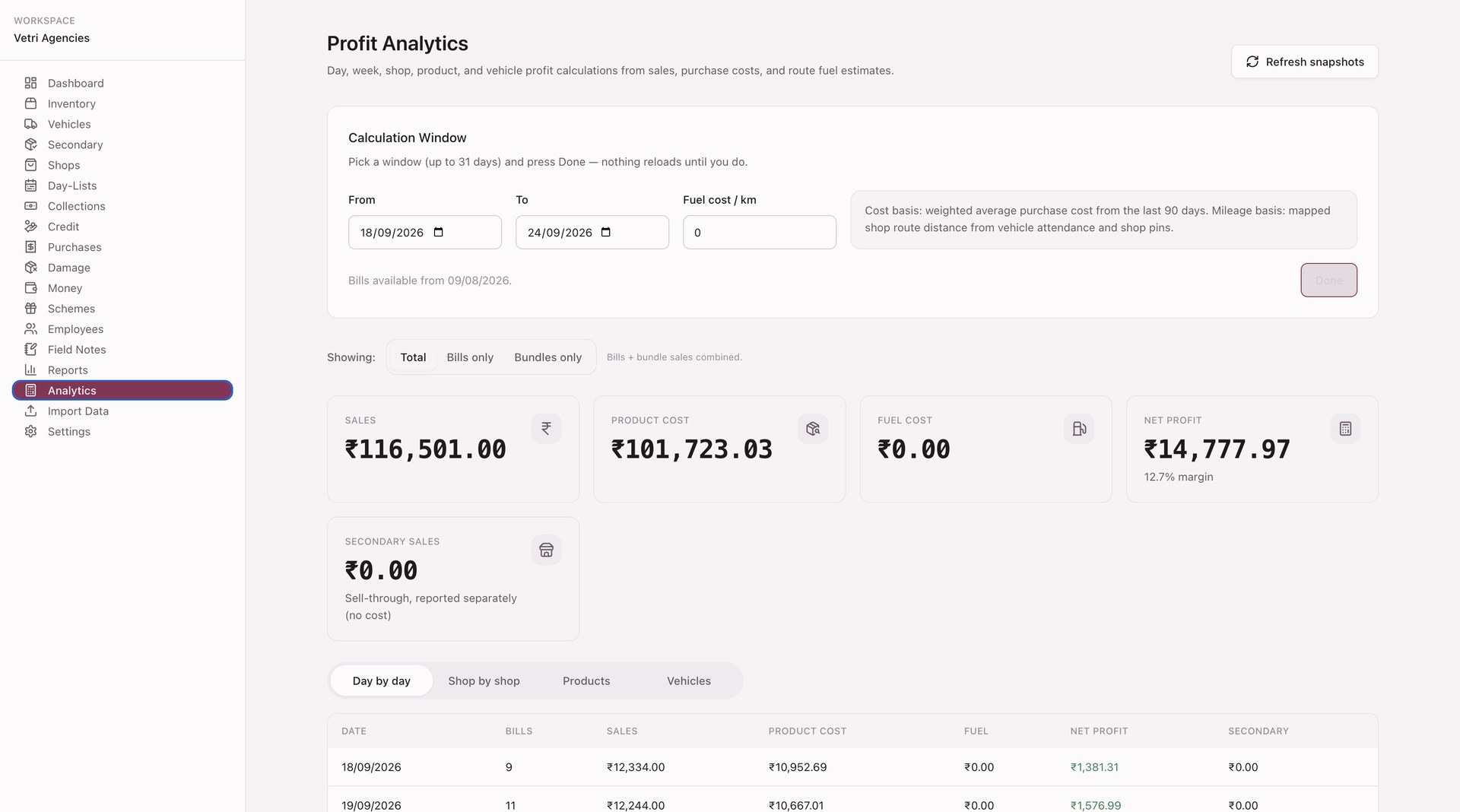Click the 12.7% margin text

point(1179,477)
